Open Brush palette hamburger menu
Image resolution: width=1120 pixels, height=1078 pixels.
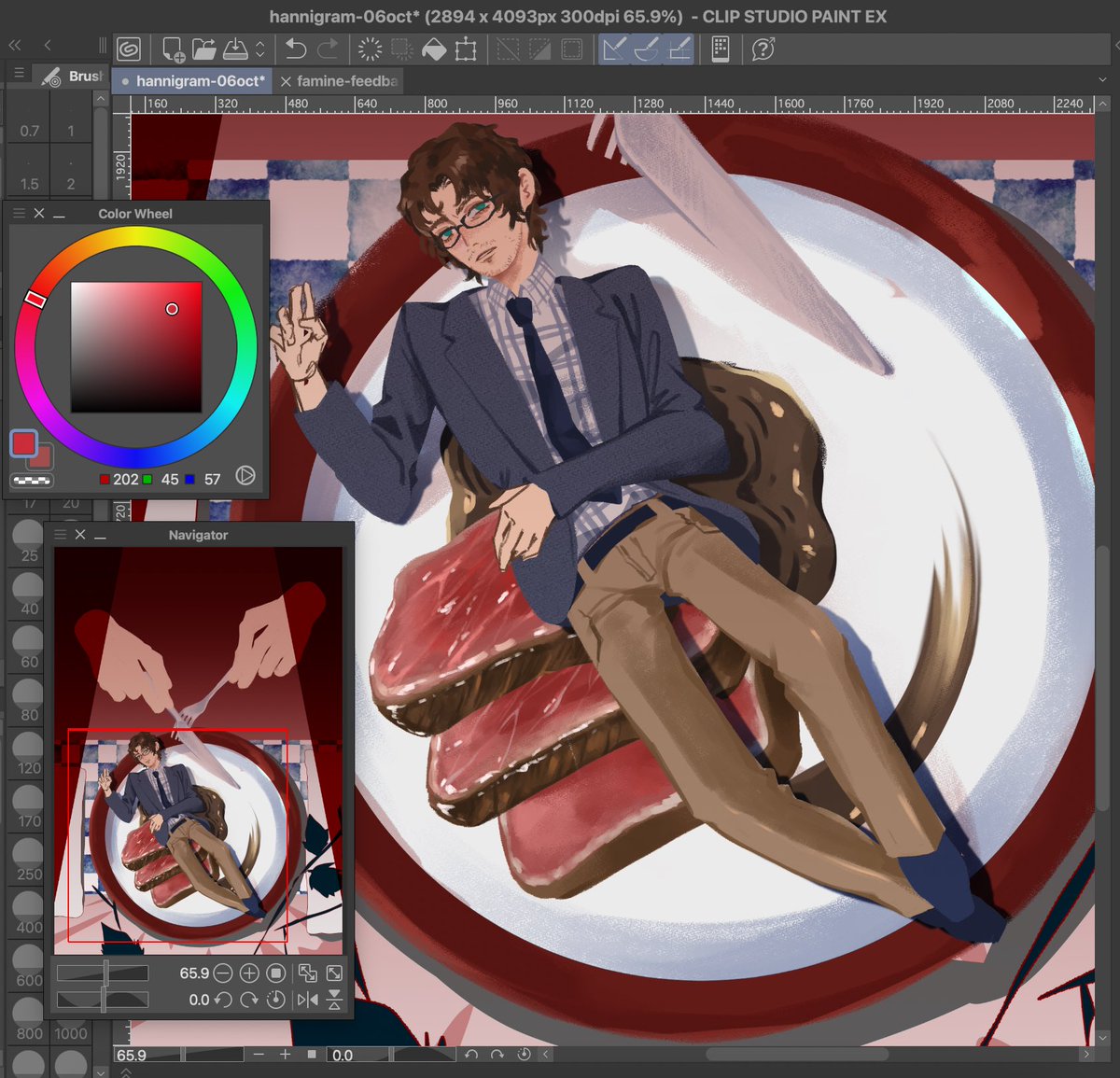pyautogui.click(x=19, y=73)
